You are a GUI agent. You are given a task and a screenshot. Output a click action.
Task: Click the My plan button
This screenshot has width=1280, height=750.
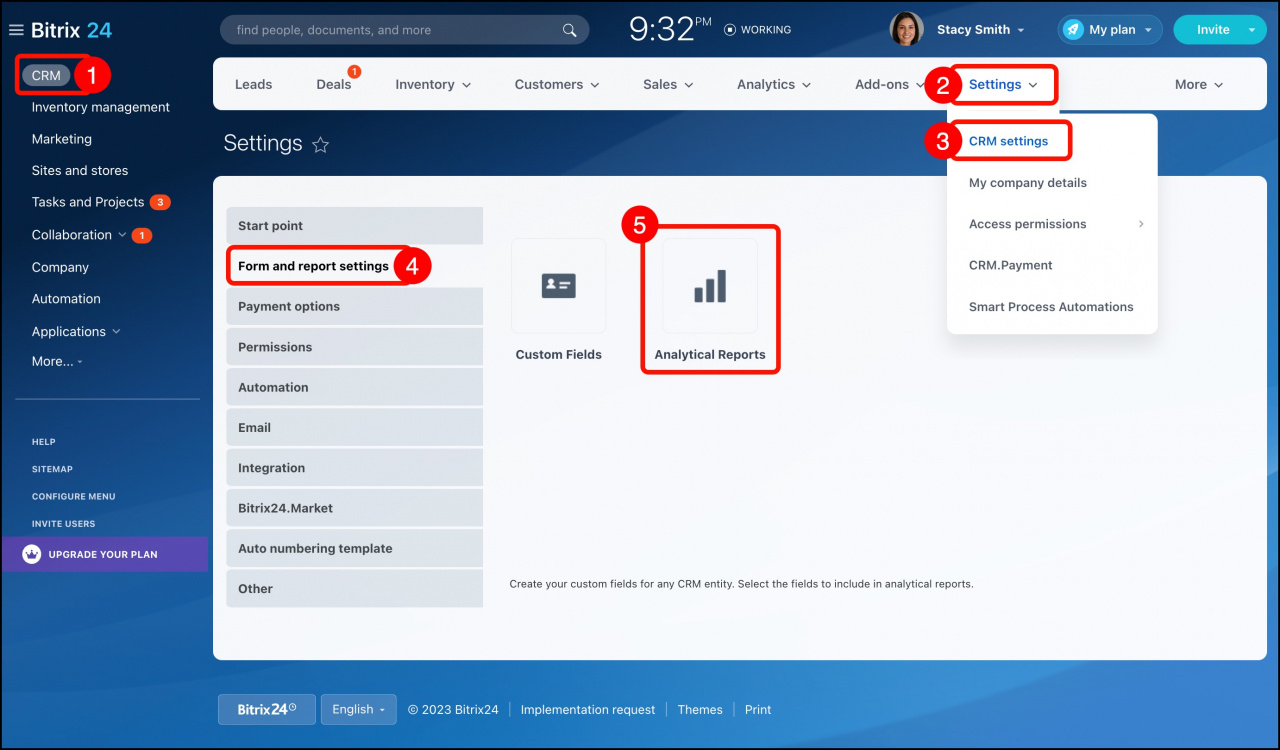[x=1110, y=30]
